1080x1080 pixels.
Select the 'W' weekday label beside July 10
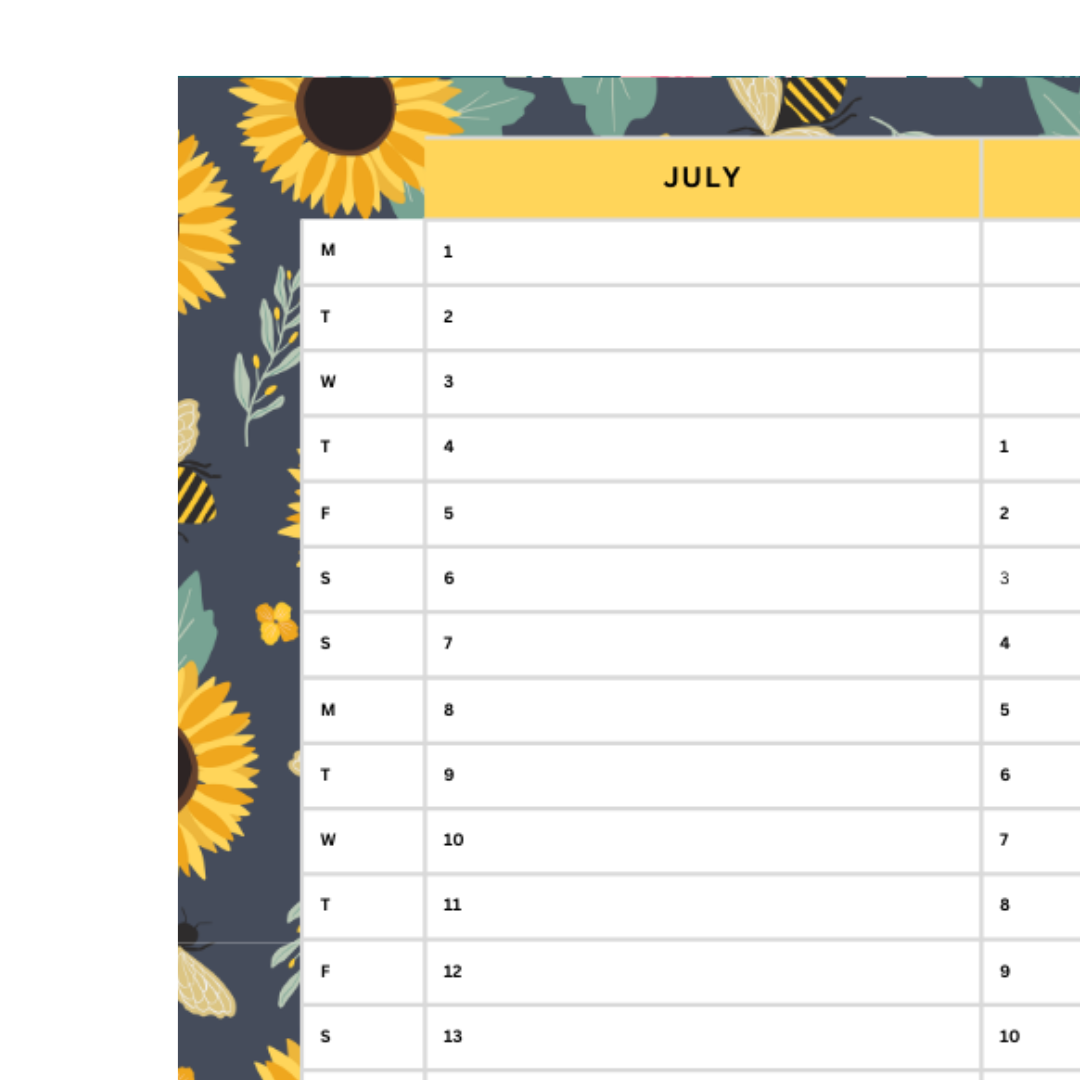pyautogui.click(x=328, y=840)
